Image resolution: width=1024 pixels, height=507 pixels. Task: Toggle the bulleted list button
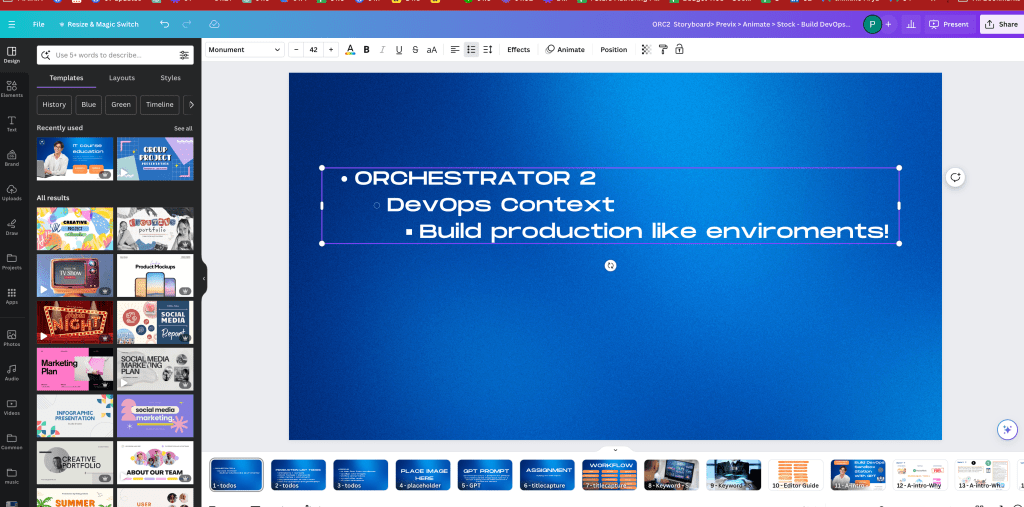point(471,50)
